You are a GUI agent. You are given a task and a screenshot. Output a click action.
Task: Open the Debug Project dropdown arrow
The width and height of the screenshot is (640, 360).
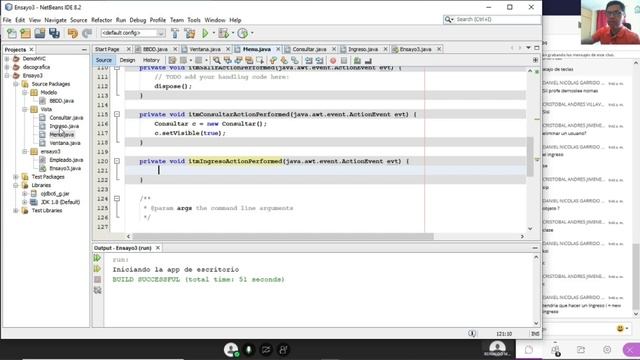coord(233,33)
